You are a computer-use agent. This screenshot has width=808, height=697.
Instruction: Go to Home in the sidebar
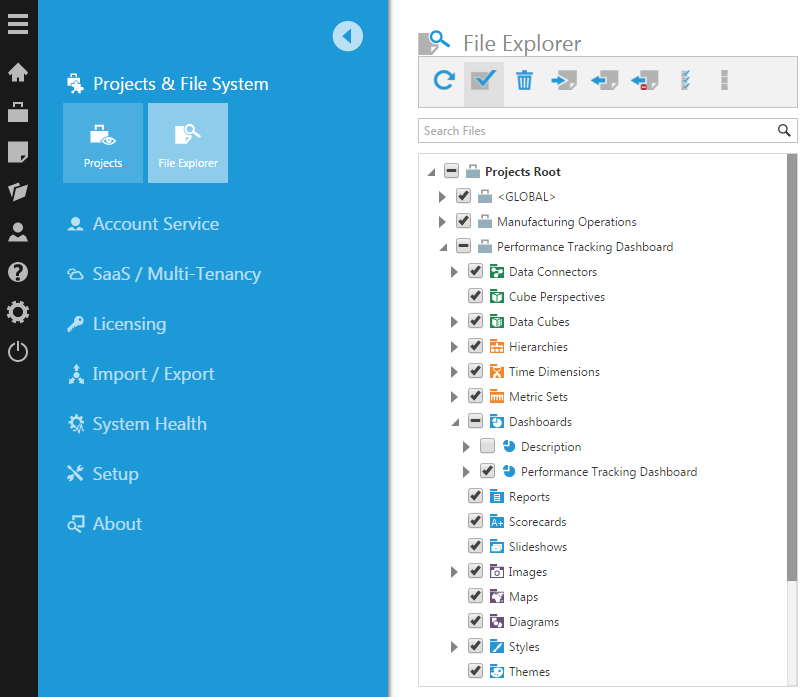point(18,72)
